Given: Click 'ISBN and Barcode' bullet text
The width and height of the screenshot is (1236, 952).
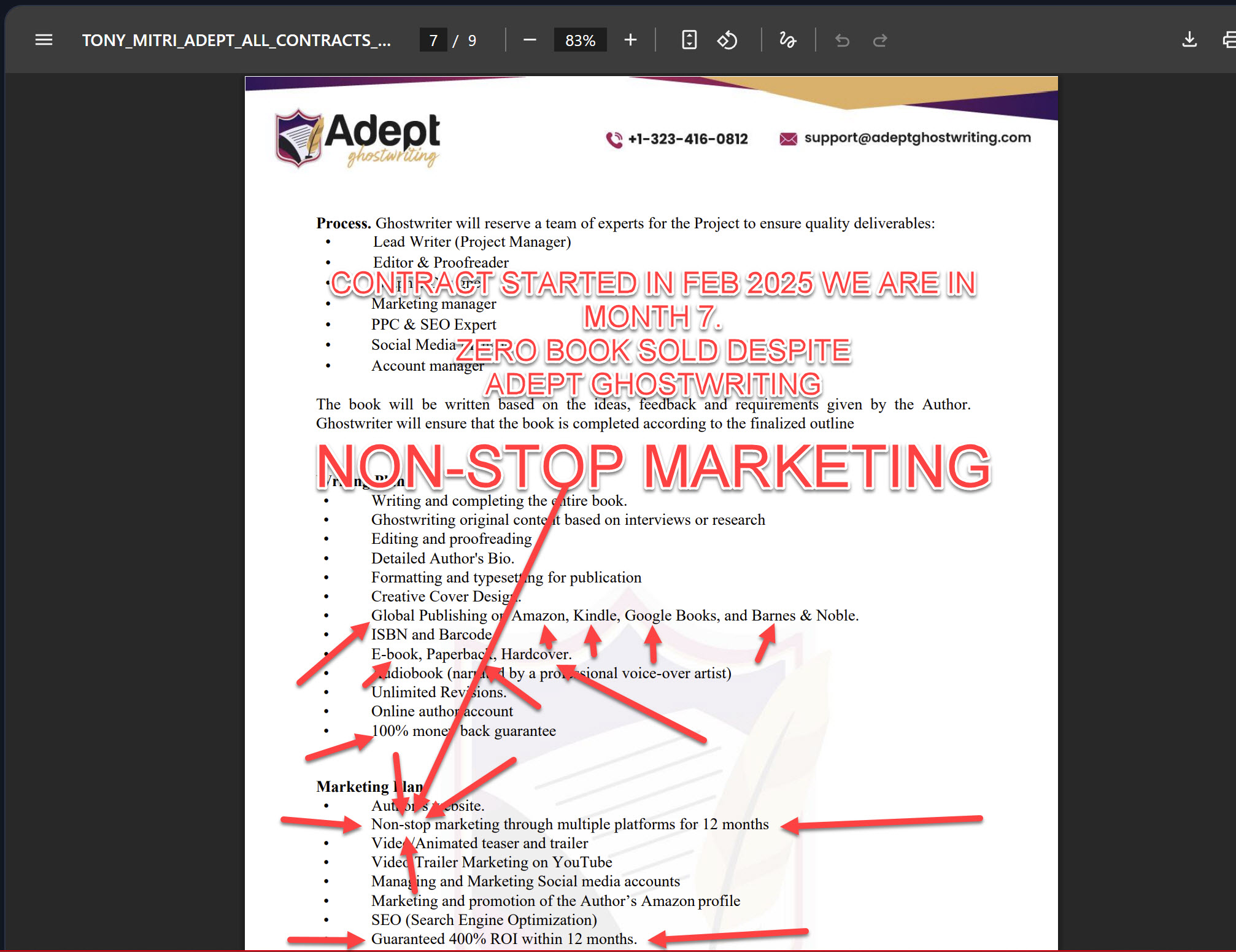Looking at the screenshot, I should click(431, 635).
